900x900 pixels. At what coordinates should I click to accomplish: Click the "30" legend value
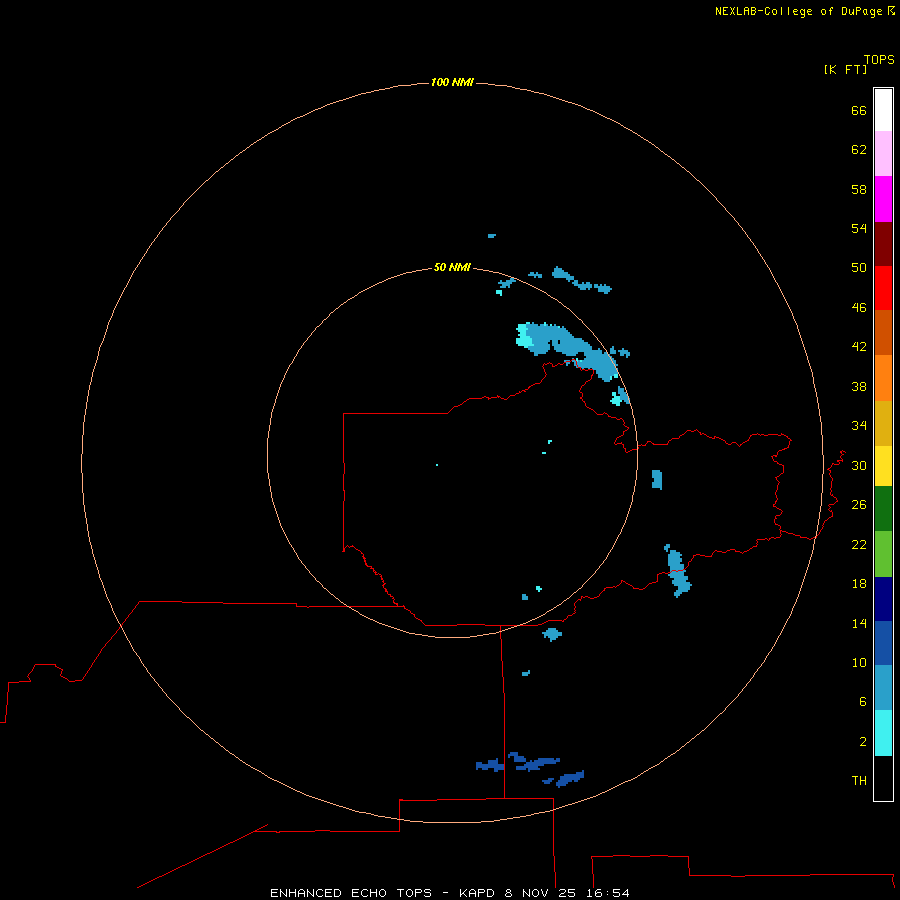pyautogui.click(x=859, y=465)
